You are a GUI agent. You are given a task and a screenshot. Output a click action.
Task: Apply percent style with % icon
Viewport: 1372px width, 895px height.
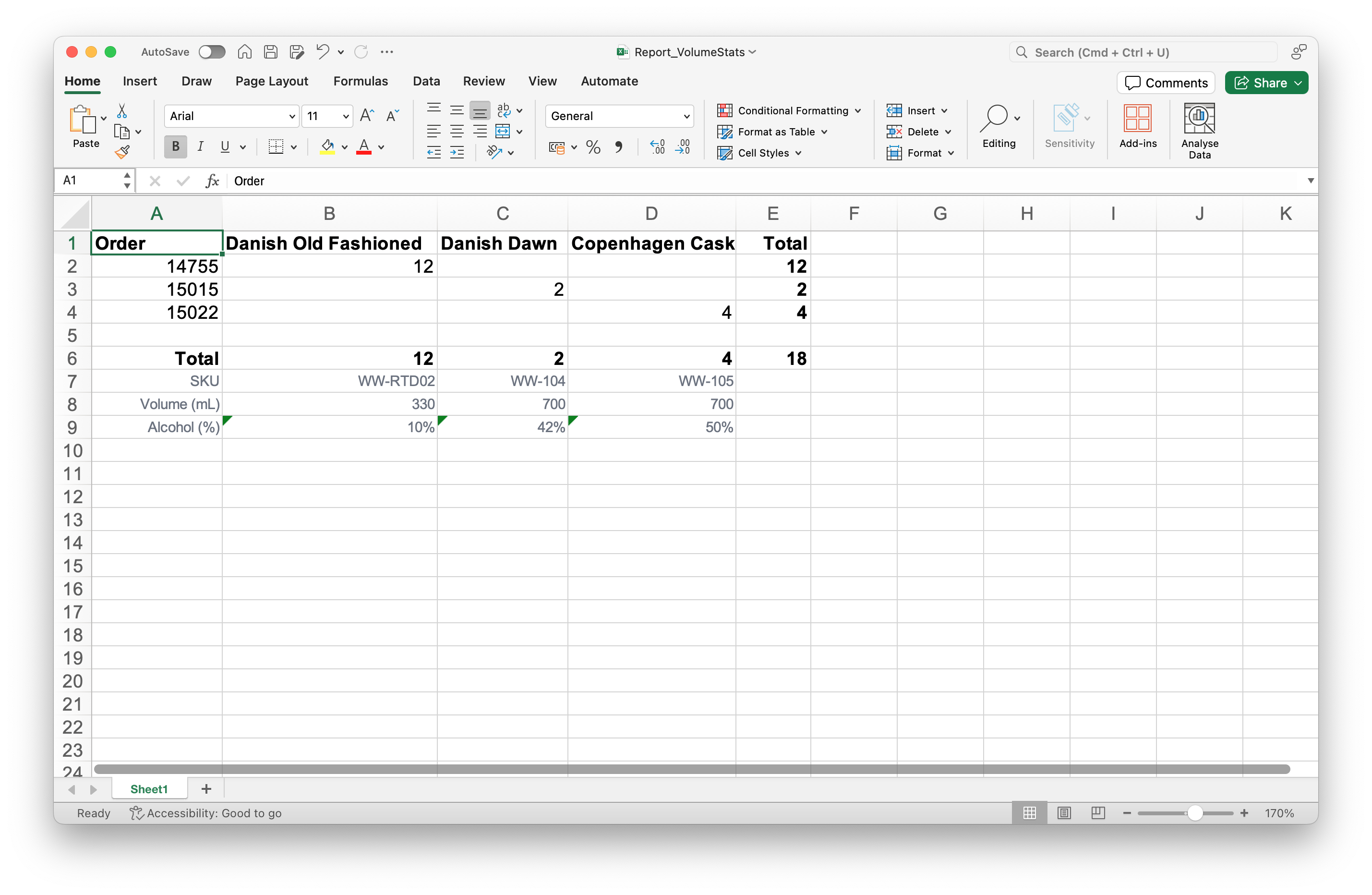593,147
